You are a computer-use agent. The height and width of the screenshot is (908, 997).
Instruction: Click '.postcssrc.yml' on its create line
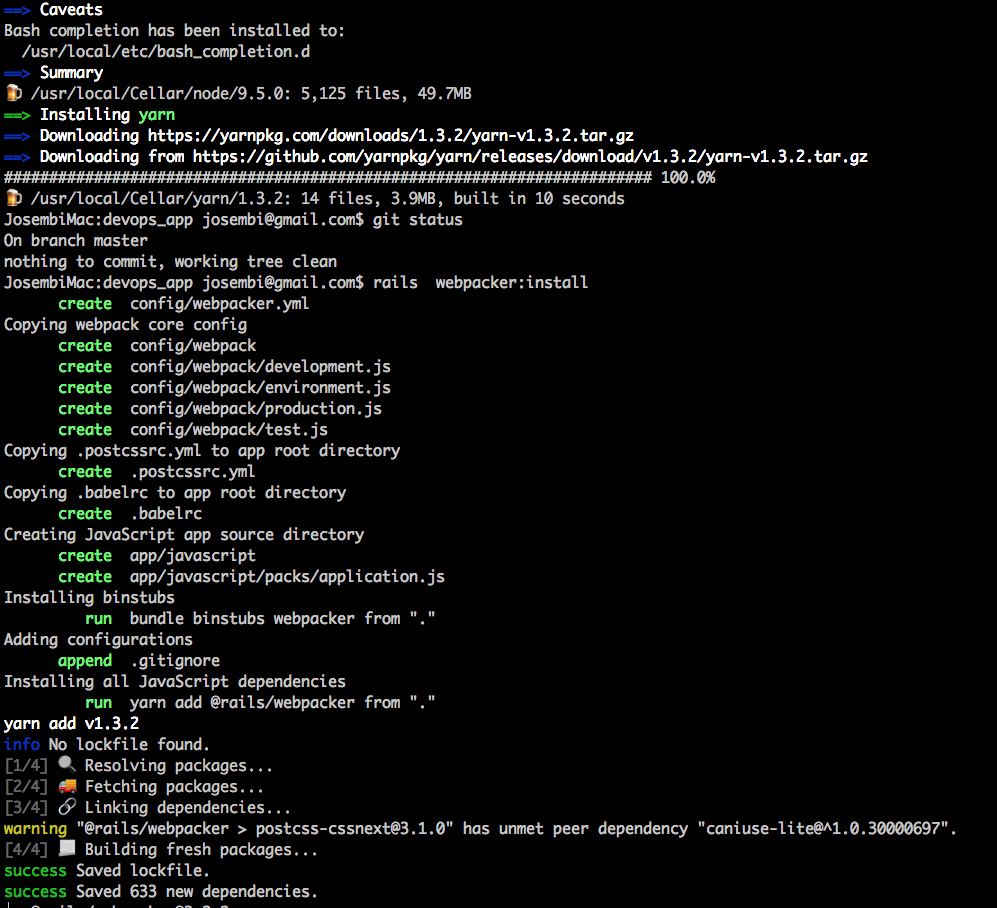193,471
